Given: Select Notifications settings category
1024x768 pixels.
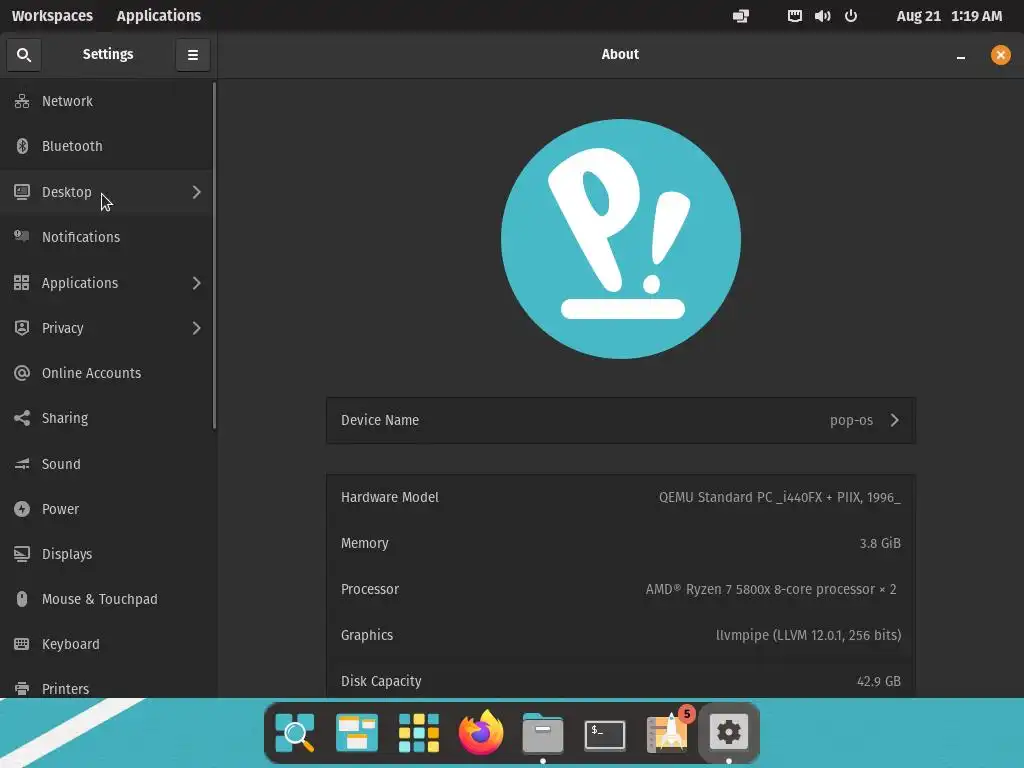Looking at the screenshot, I should 106,237.
